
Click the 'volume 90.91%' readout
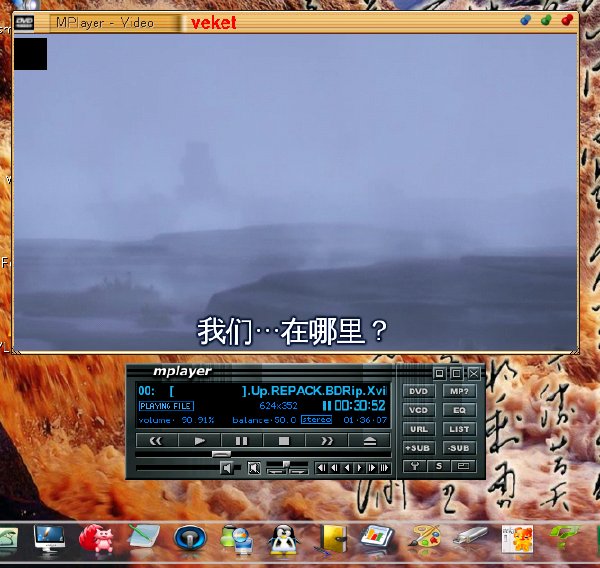tap(176, 420)
